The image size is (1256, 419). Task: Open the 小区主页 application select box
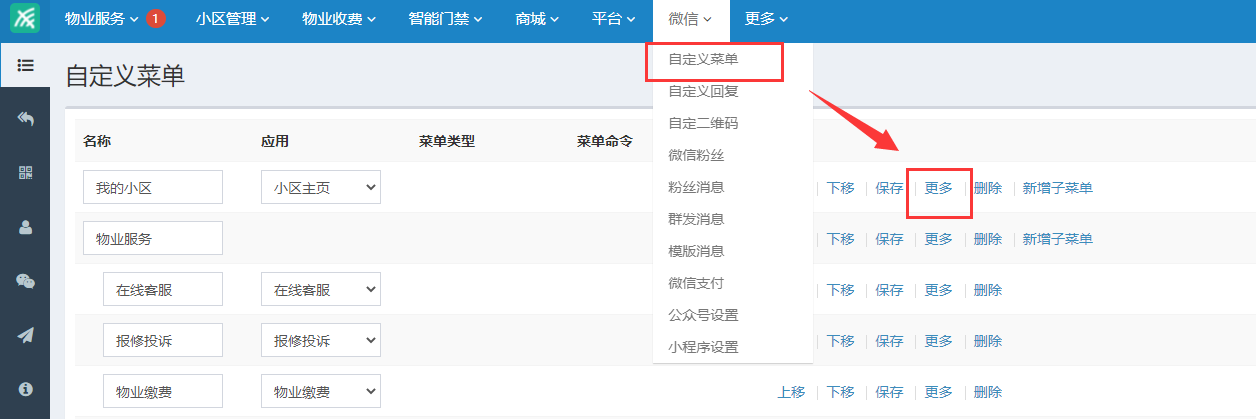pos(321,187)
